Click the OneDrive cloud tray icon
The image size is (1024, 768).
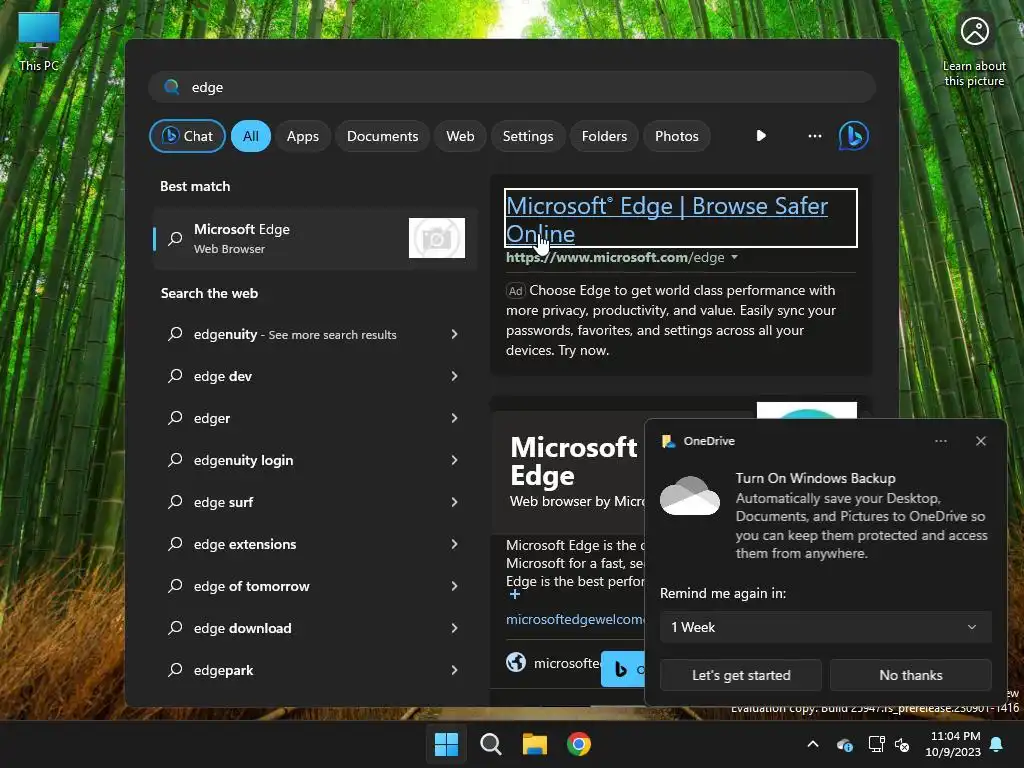[844, 744]
